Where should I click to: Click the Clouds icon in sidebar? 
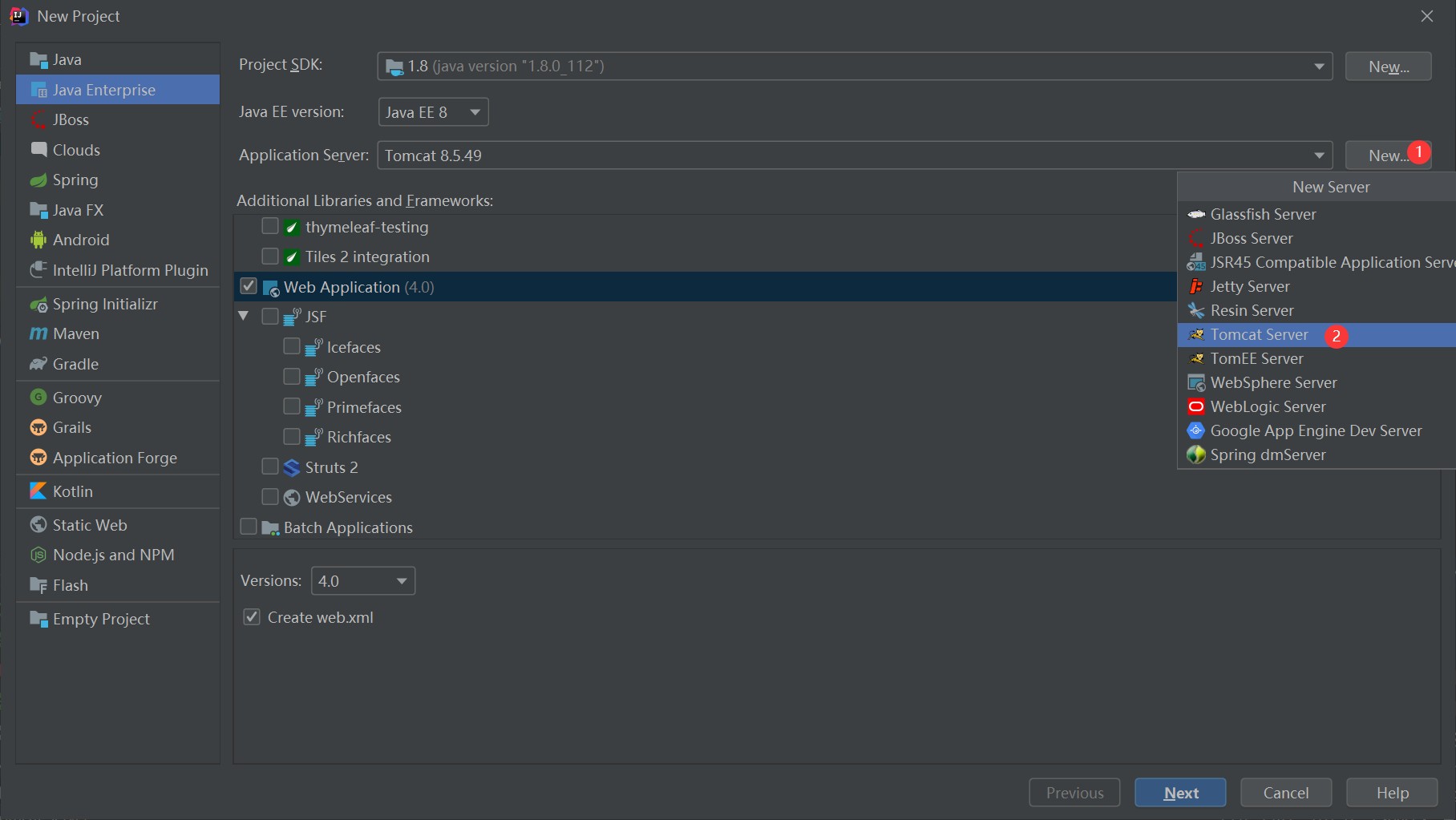pyautogui.click(x=38, y=150)
